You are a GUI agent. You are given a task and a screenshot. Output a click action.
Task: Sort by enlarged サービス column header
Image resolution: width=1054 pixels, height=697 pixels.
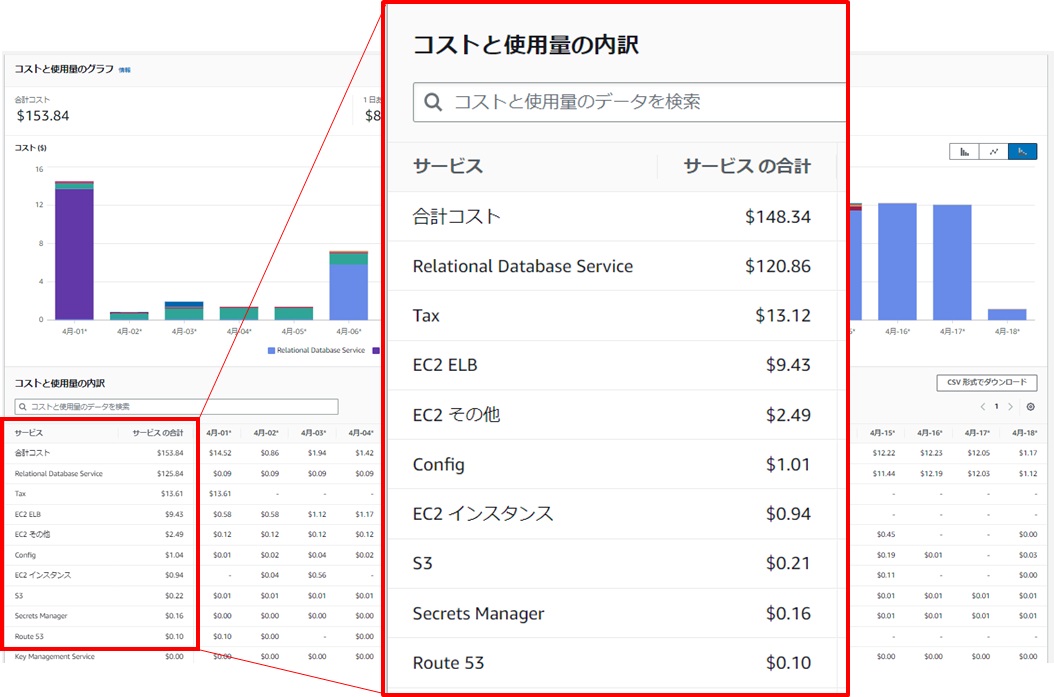(448, 166)
